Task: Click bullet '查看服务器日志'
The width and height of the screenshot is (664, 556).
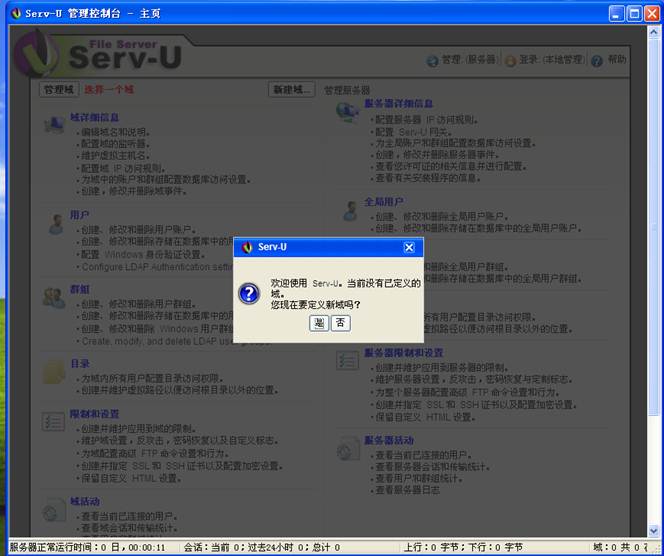Action: tap(407, 490)
